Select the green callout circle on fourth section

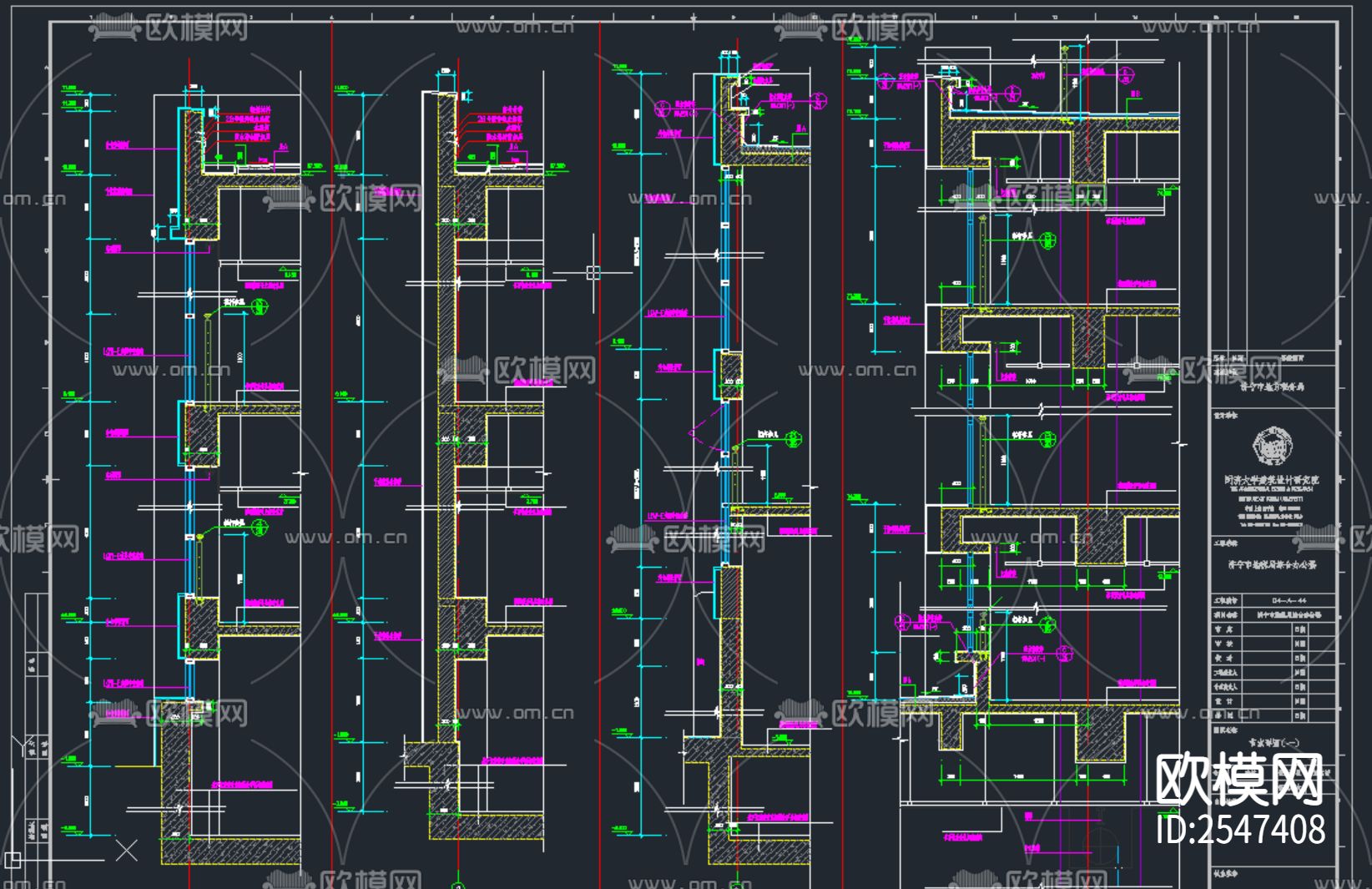tap(1047, 241)
